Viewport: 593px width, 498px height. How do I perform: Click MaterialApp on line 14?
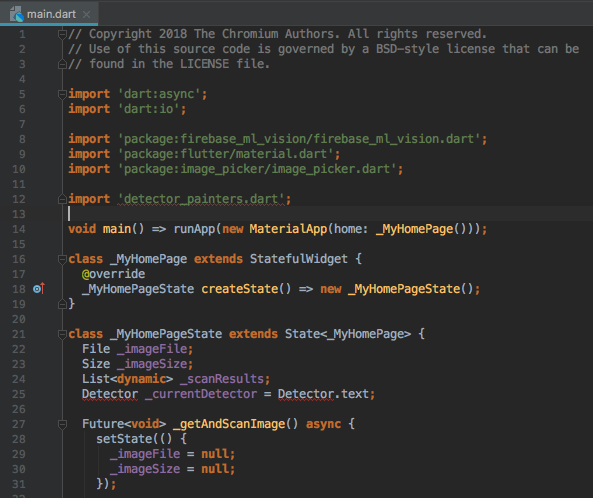pos(288,229)
